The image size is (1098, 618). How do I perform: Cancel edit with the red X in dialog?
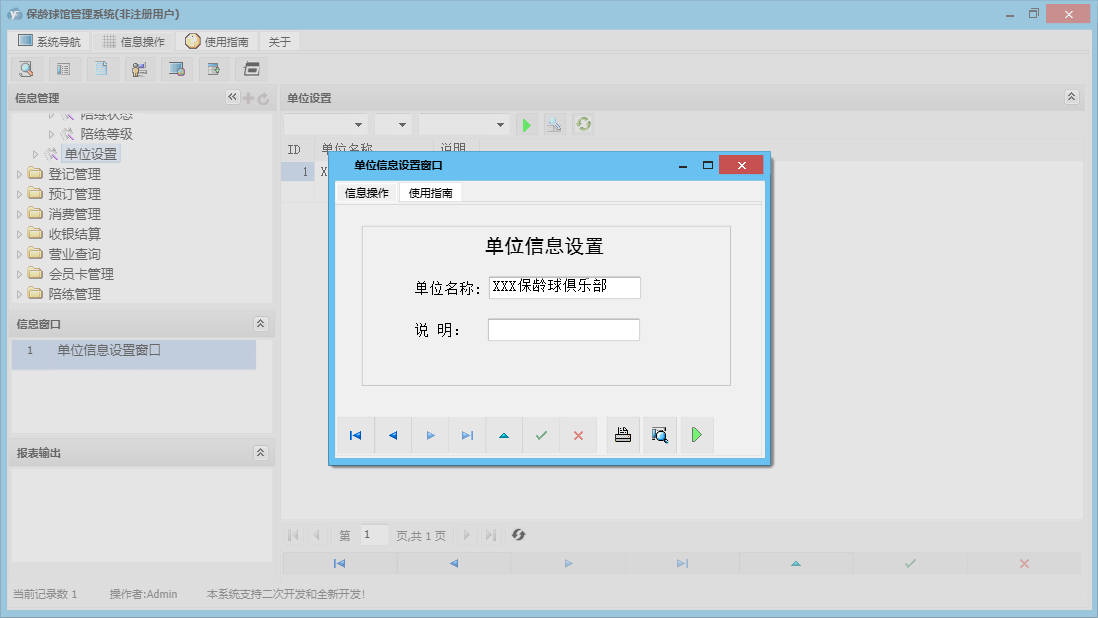tap(578, 435)
